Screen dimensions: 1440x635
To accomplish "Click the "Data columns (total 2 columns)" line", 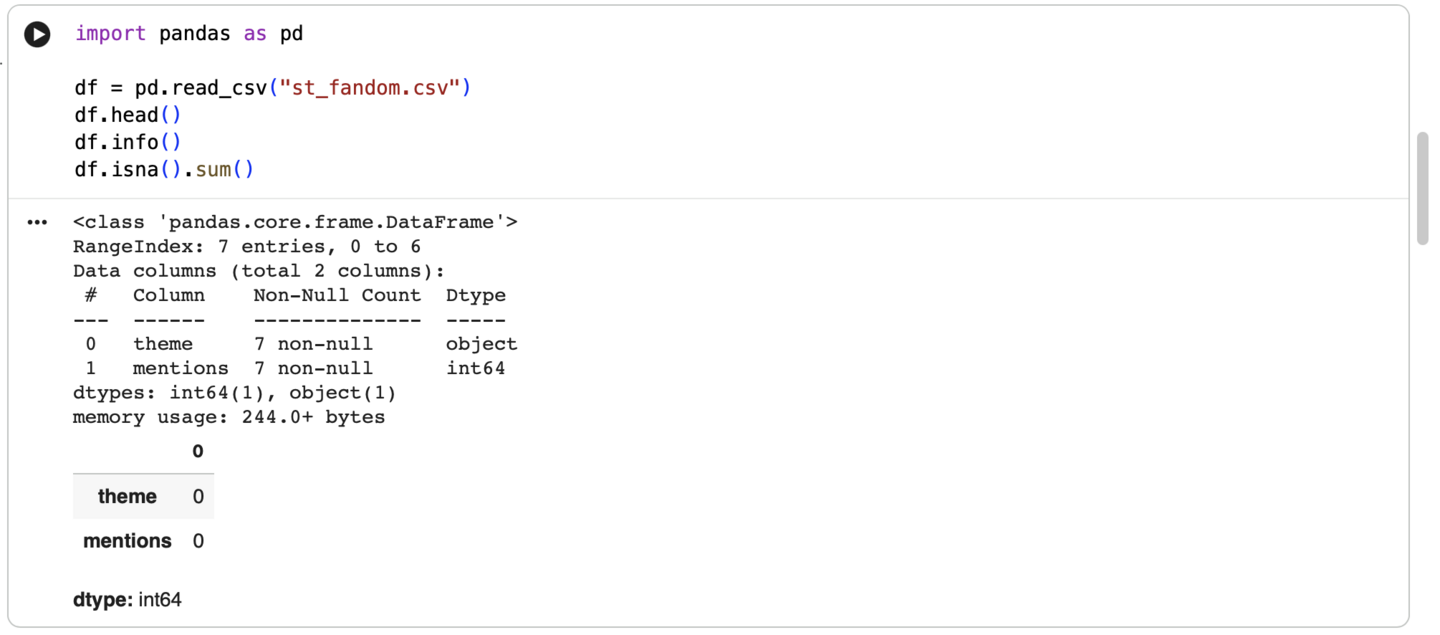I will (x=259, y=271).
